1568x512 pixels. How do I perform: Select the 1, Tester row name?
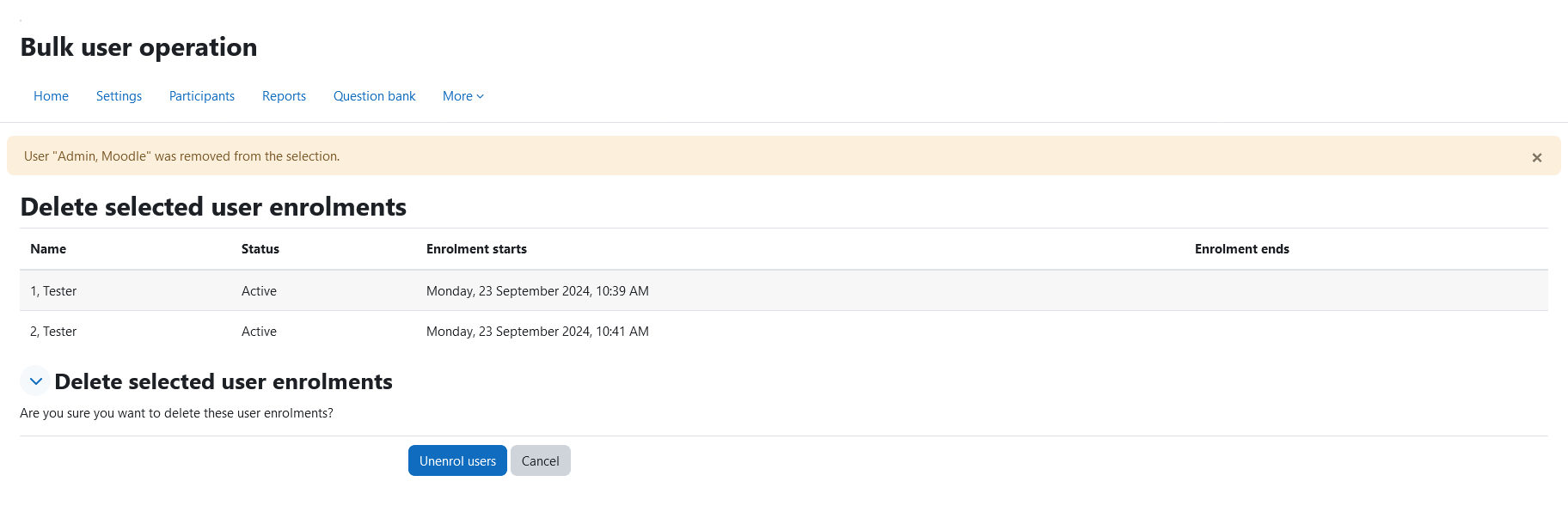point(53,291)
